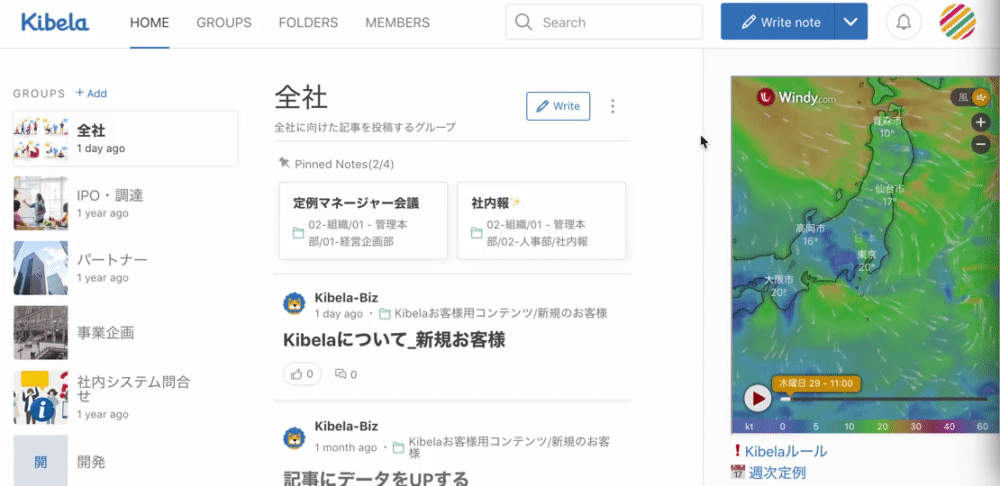Screen dimensions: 1000x486
Task: Zoom in on the Windy map
Action: [x=980, y=123]
